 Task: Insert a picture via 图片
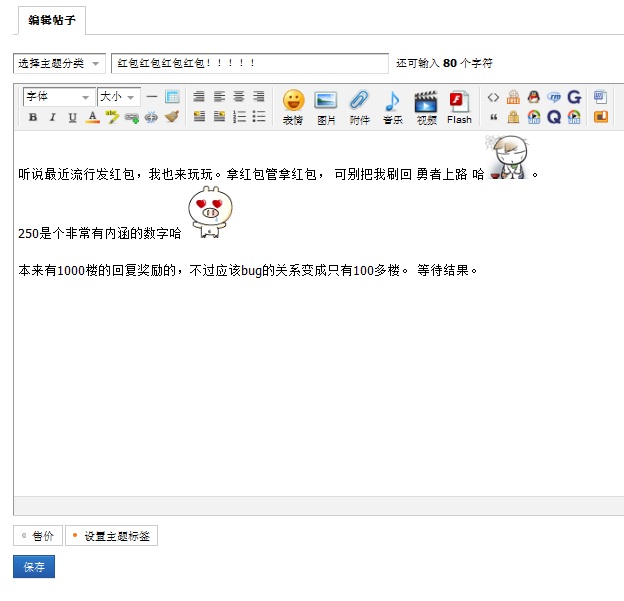(x=326, y=107)
